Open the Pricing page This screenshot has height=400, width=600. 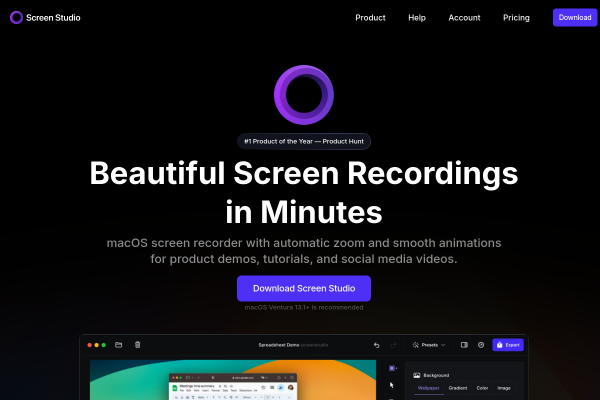(516, 18)
